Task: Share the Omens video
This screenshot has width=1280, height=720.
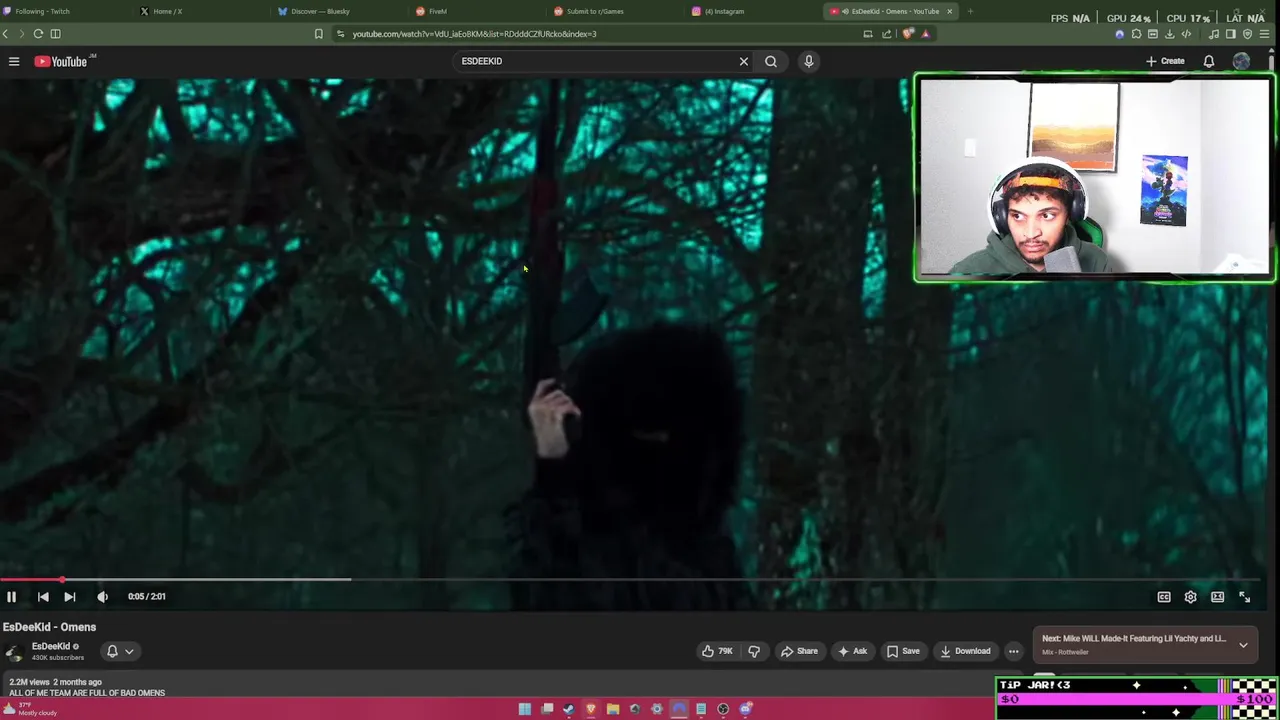Action: [x=799, y=651]
